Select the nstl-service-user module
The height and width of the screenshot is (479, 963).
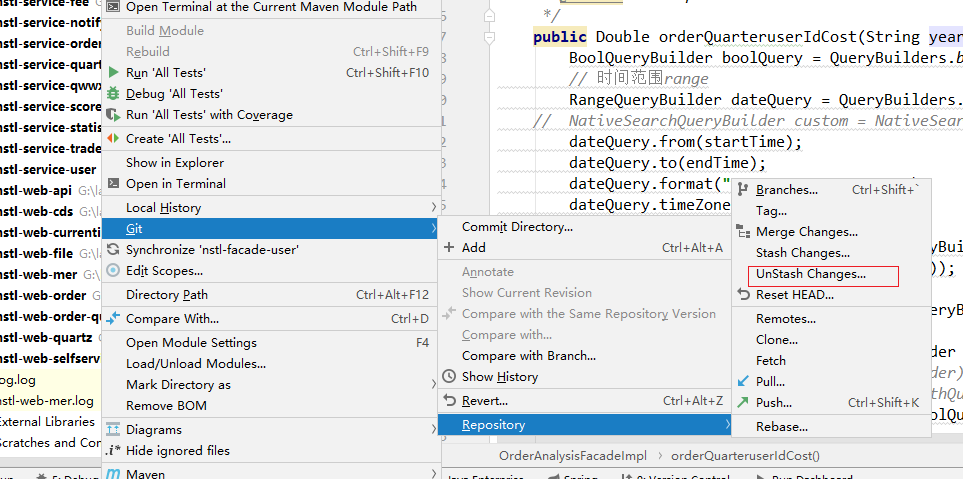click(x=48, y=169)
